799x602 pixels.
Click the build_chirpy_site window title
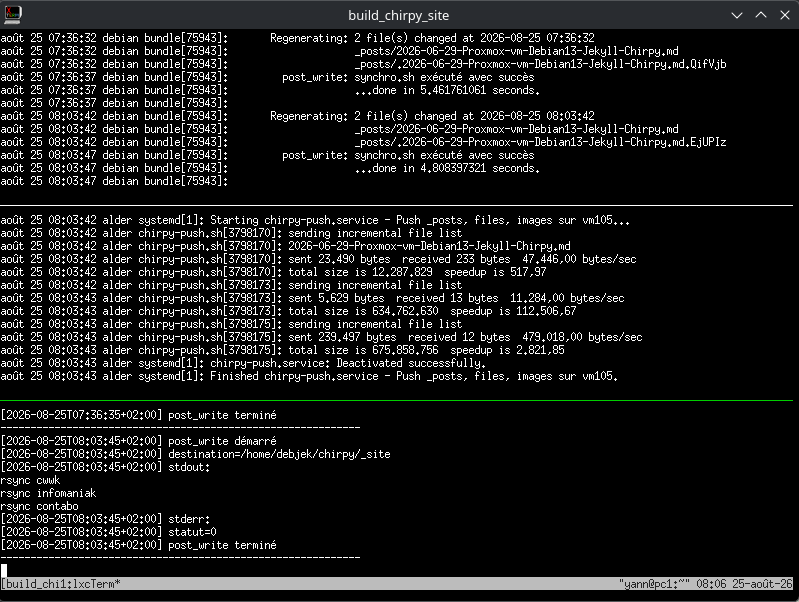pyautogui.click(x=398, y=15)
